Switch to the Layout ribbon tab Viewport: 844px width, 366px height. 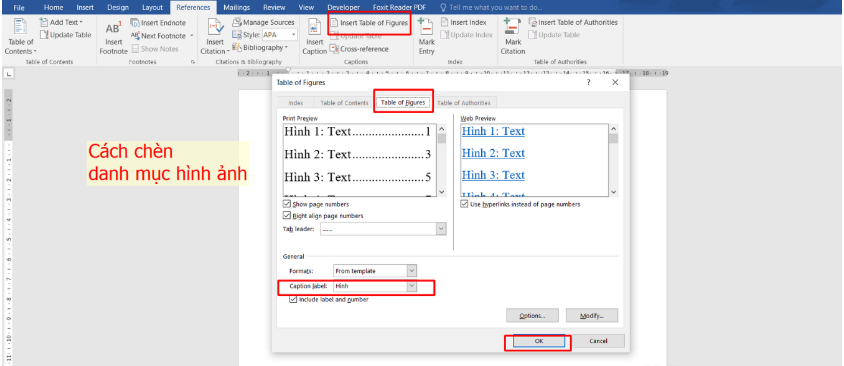152,8
